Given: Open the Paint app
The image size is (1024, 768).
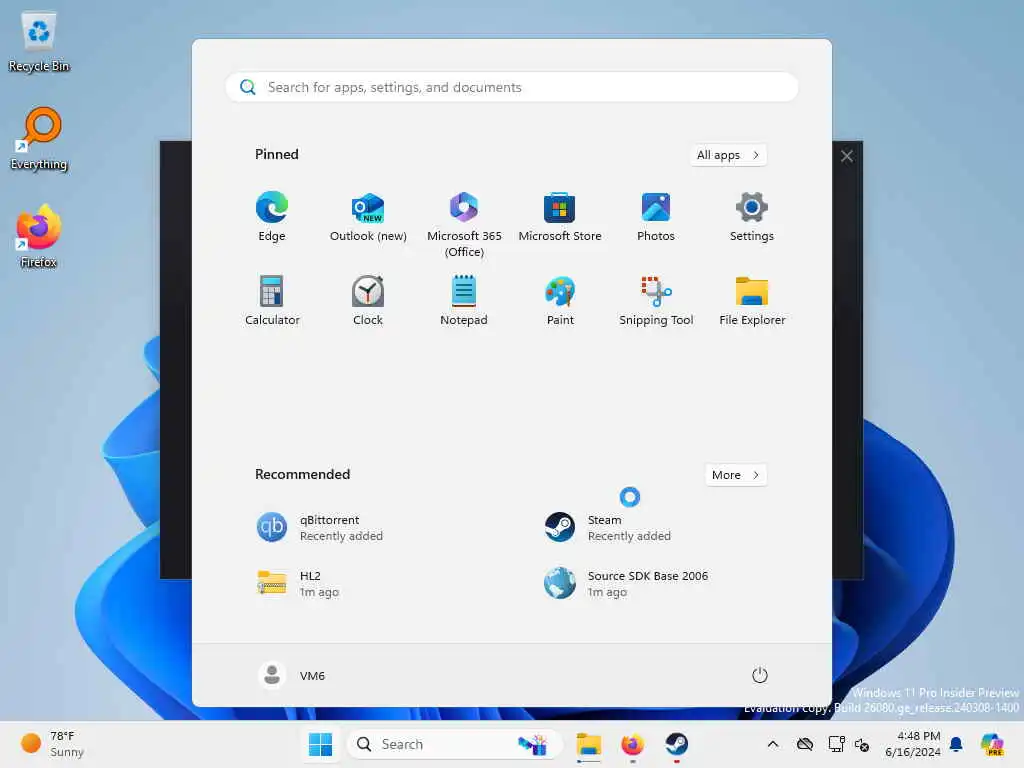Looking at the screenshot, I should pos(560,300).
